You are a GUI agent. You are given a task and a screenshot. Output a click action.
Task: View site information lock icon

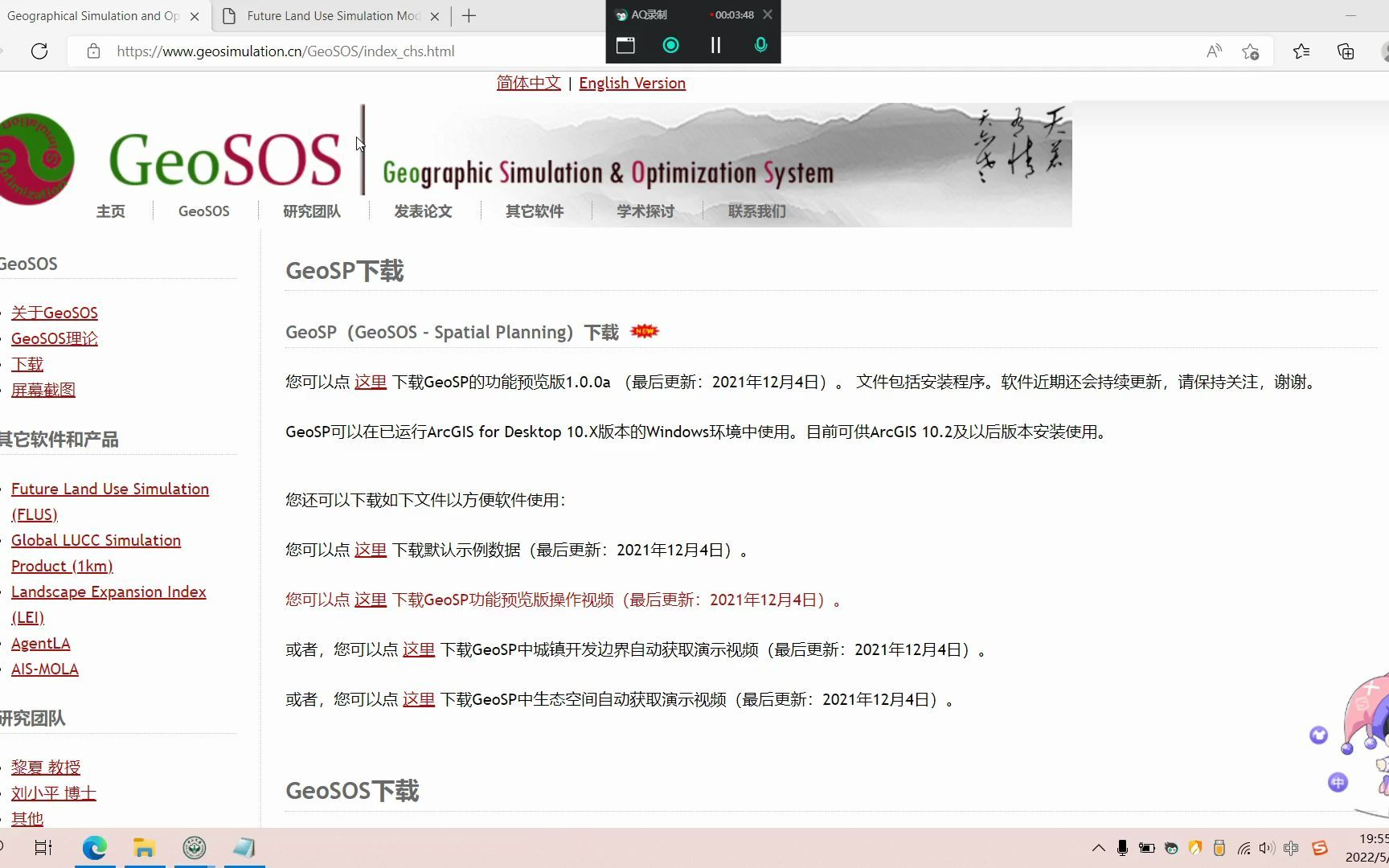pos(93,51)
